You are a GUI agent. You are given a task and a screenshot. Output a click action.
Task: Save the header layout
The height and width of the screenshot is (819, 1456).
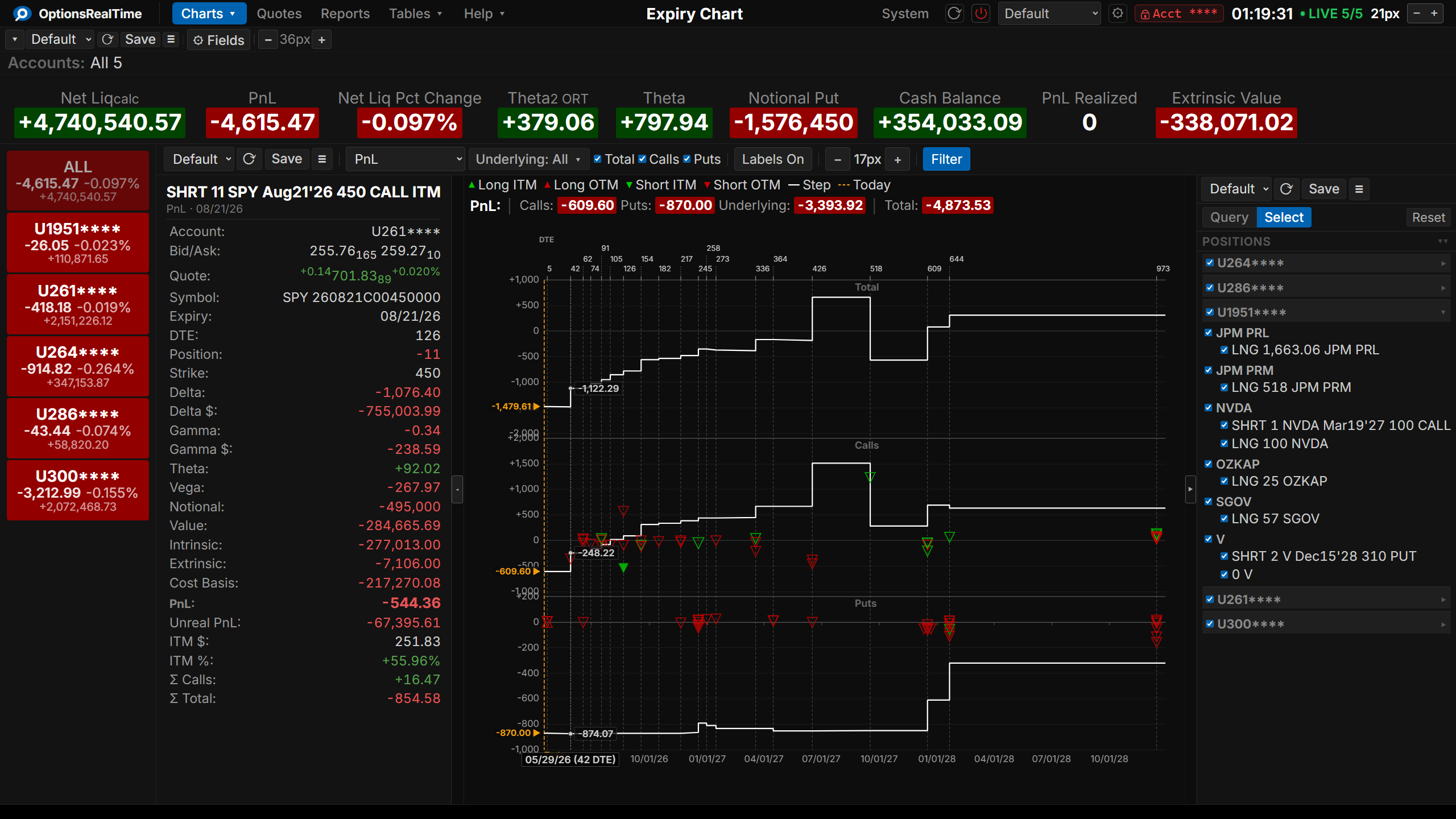click(x=140, y=40)
